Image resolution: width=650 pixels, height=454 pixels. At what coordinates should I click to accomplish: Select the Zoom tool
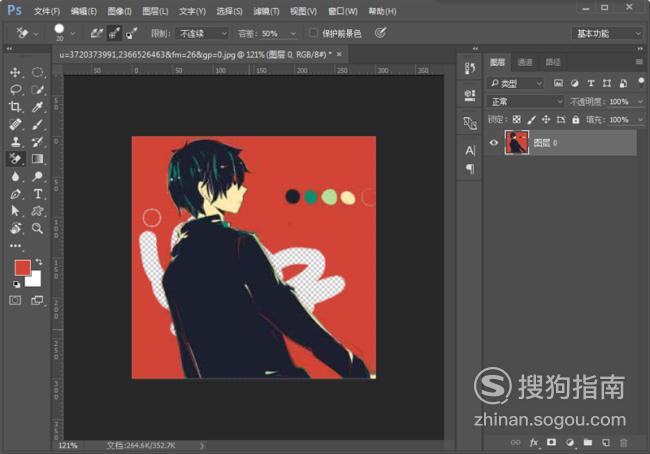37,228
